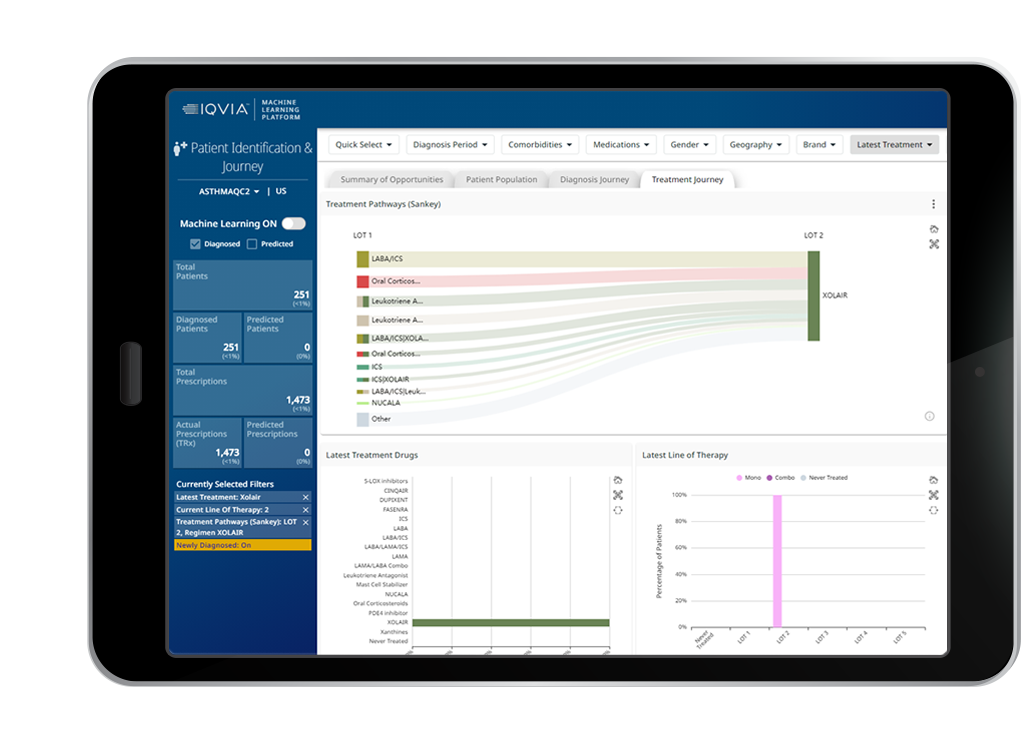Open the Summary of Opportunities tab
The height and width of the screenshot is (740, 1024).
391,180
